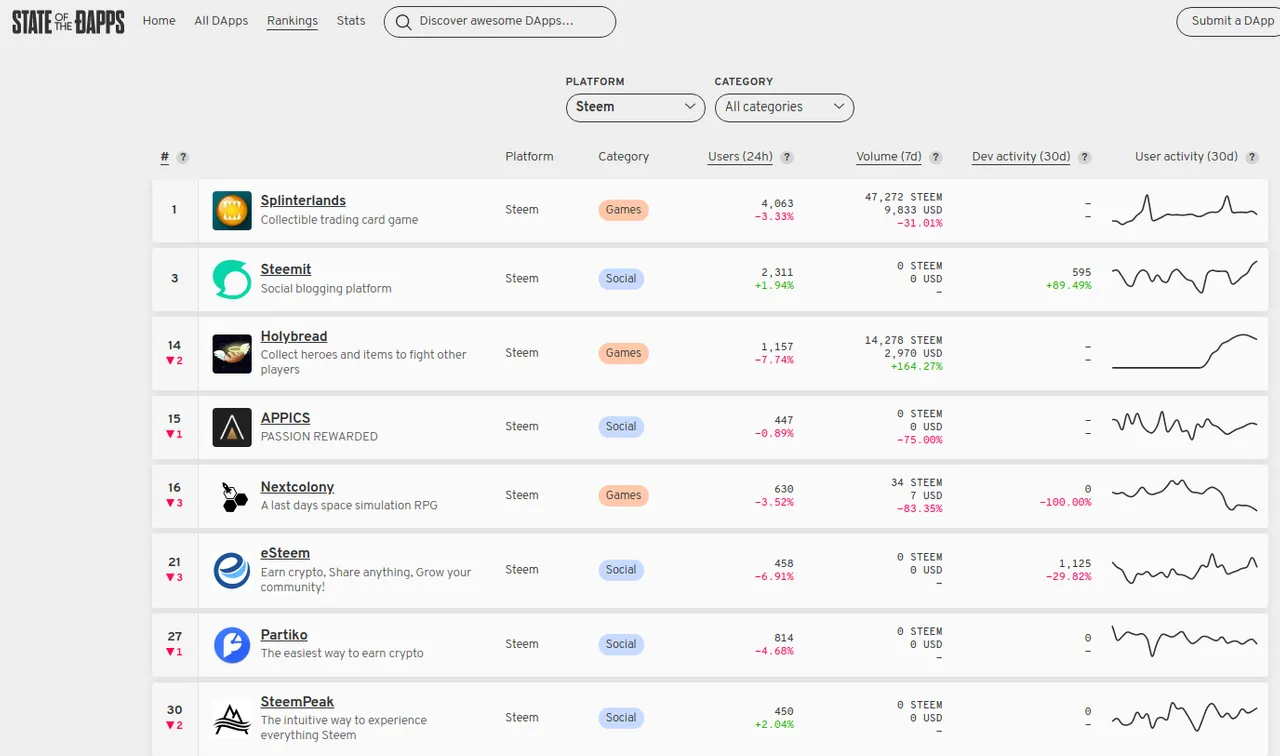1280x756 pixels.
Task: Click Social tag in eSteem row
Action: [621, 570]
